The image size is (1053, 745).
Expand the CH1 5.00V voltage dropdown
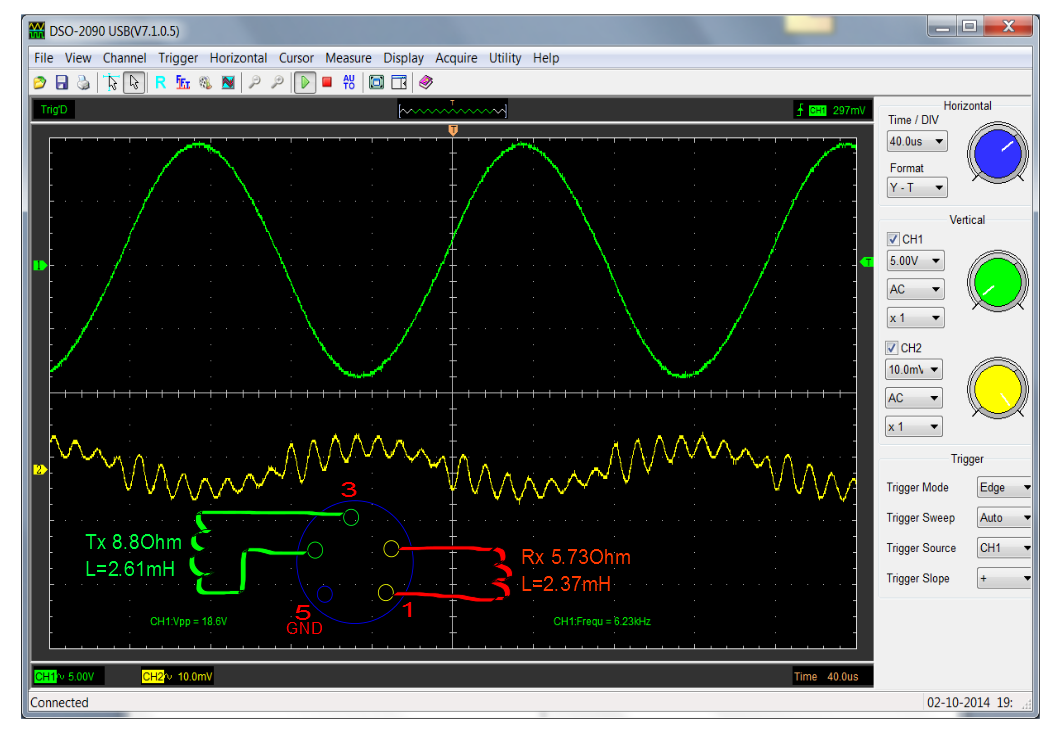(916, 261)
